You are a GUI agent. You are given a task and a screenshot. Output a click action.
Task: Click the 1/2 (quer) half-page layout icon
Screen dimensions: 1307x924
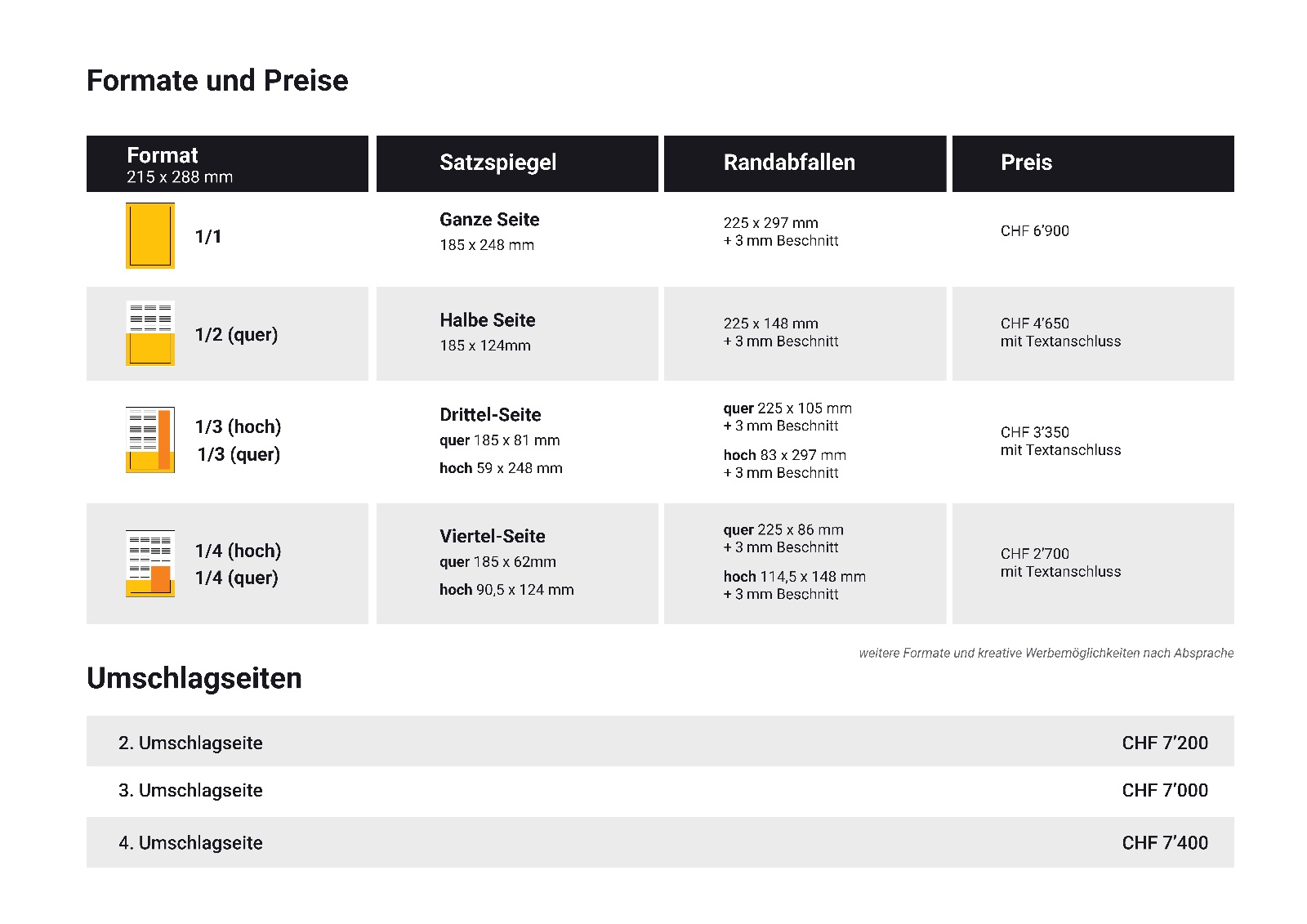[x=150, y=333]
